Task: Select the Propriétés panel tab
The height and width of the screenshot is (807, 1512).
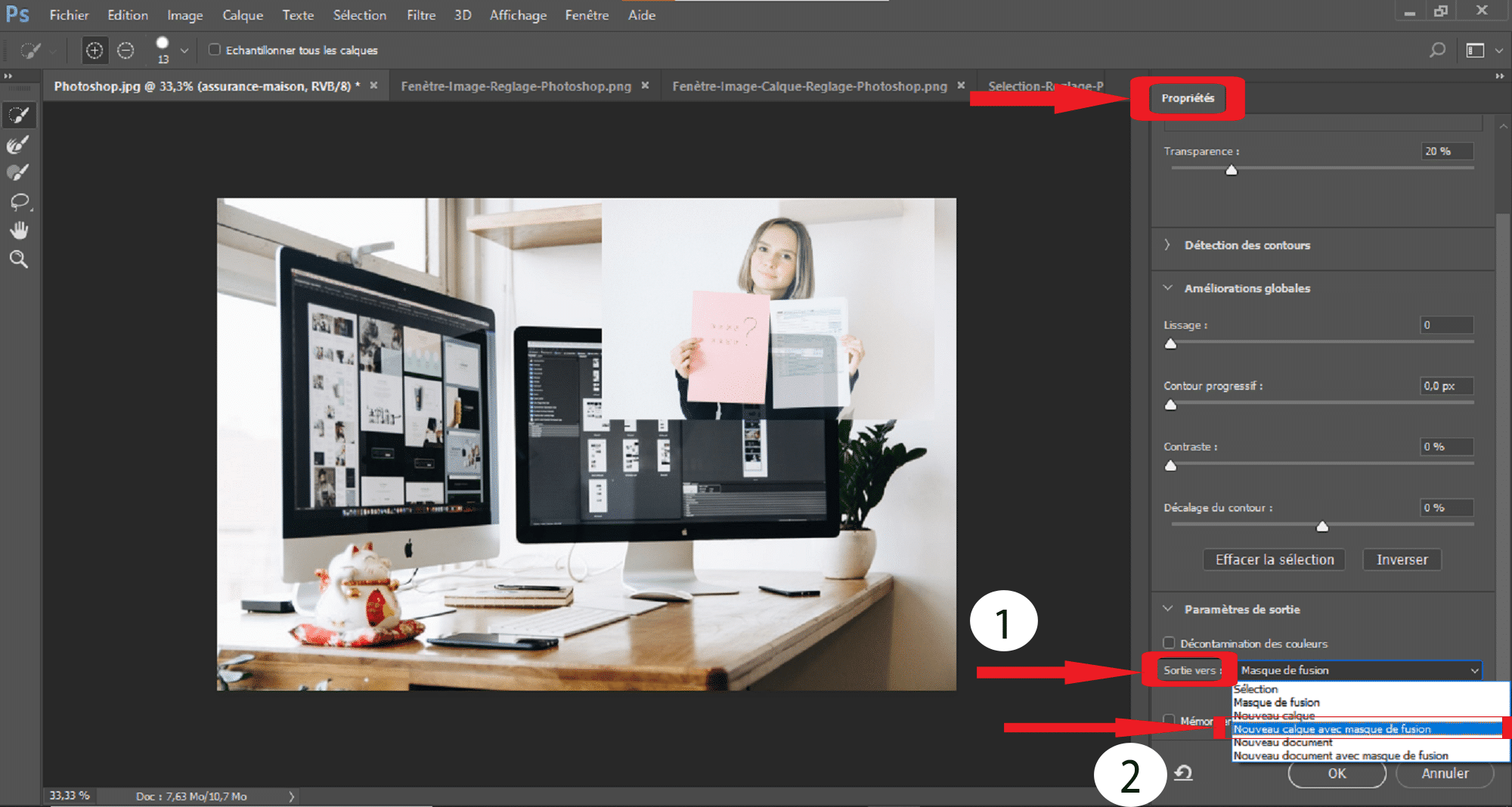Action: 1188,98
